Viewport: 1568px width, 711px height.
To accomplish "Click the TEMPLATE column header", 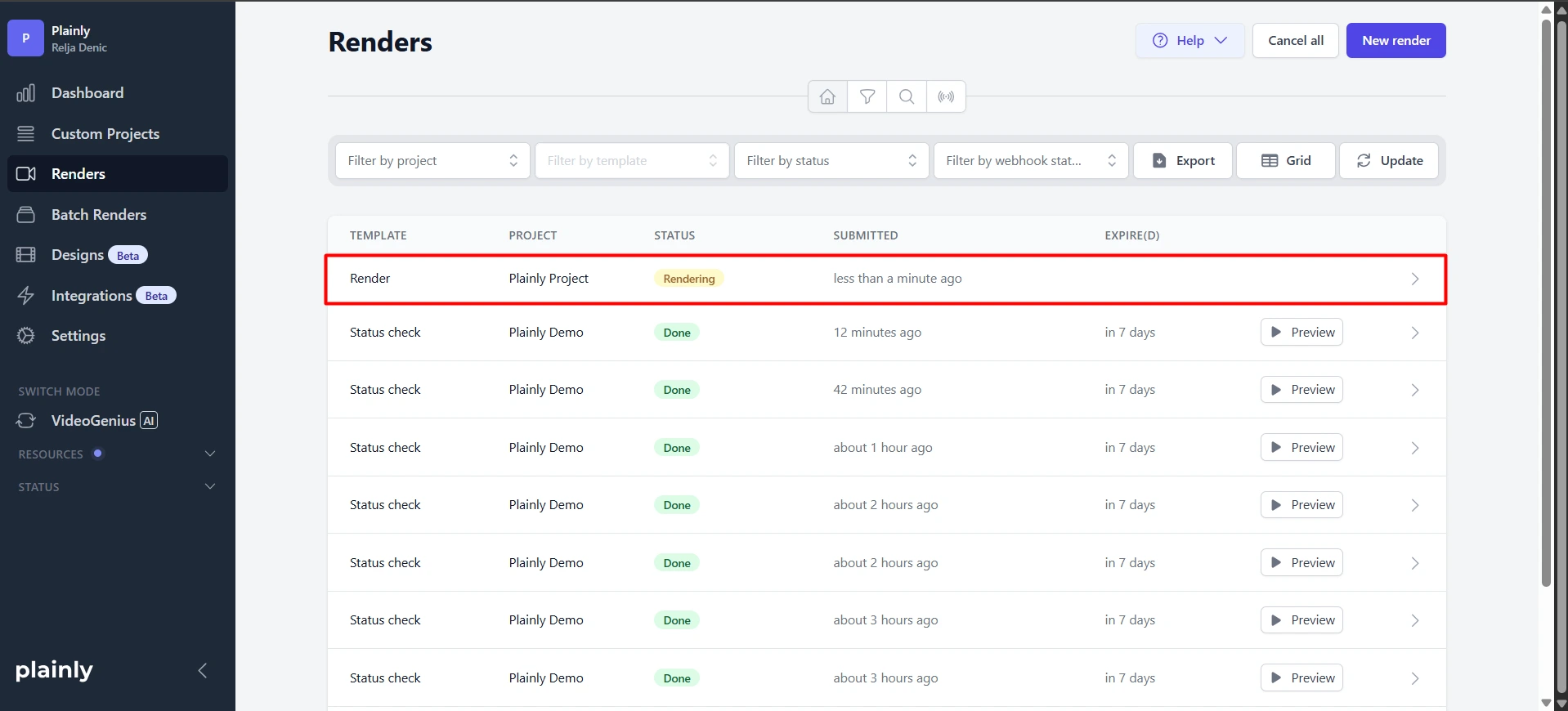I will coord(378,235).
